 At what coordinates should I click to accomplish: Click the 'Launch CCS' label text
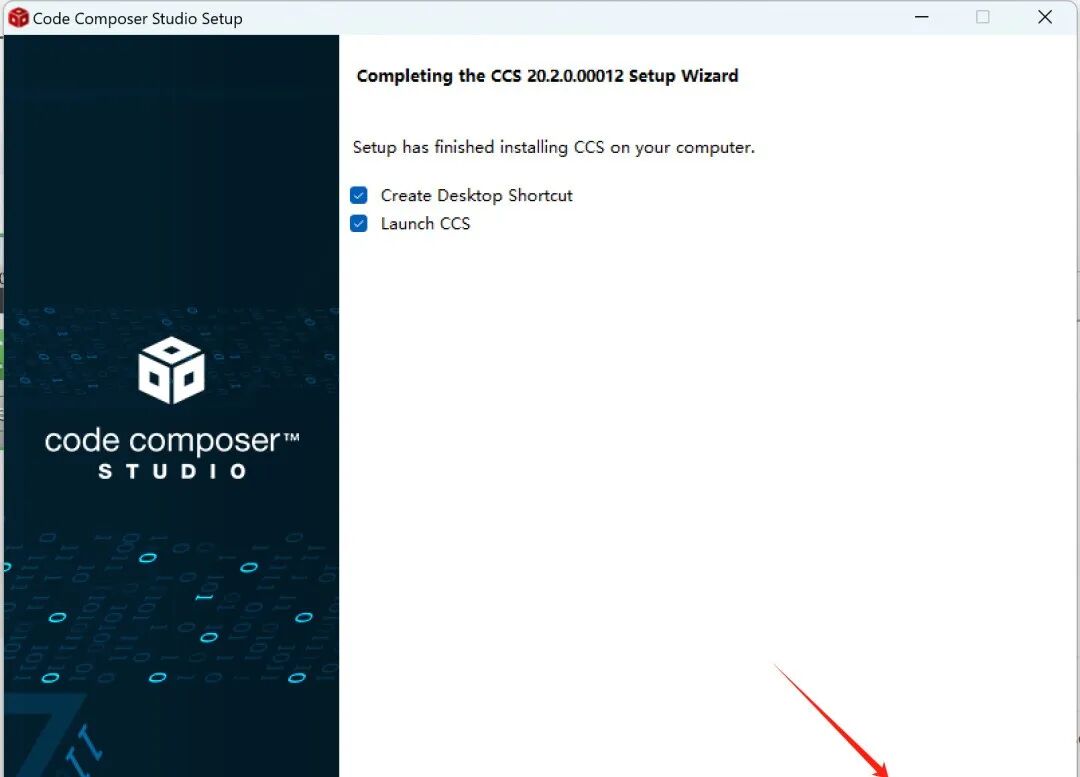426,224
